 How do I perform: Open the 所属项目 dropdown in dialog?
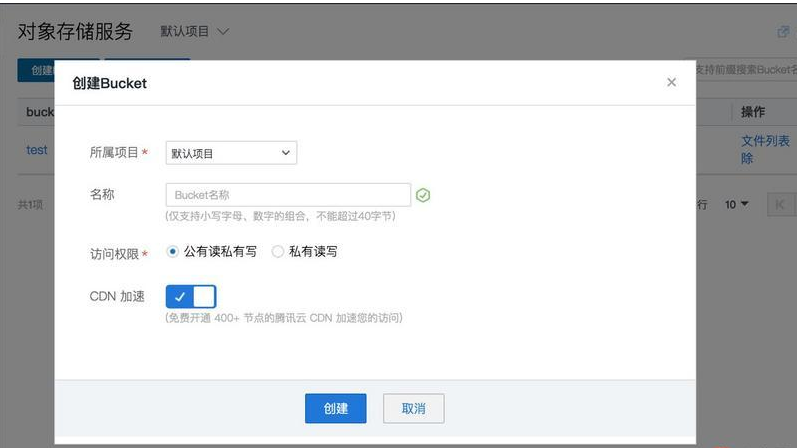(231, 153)
